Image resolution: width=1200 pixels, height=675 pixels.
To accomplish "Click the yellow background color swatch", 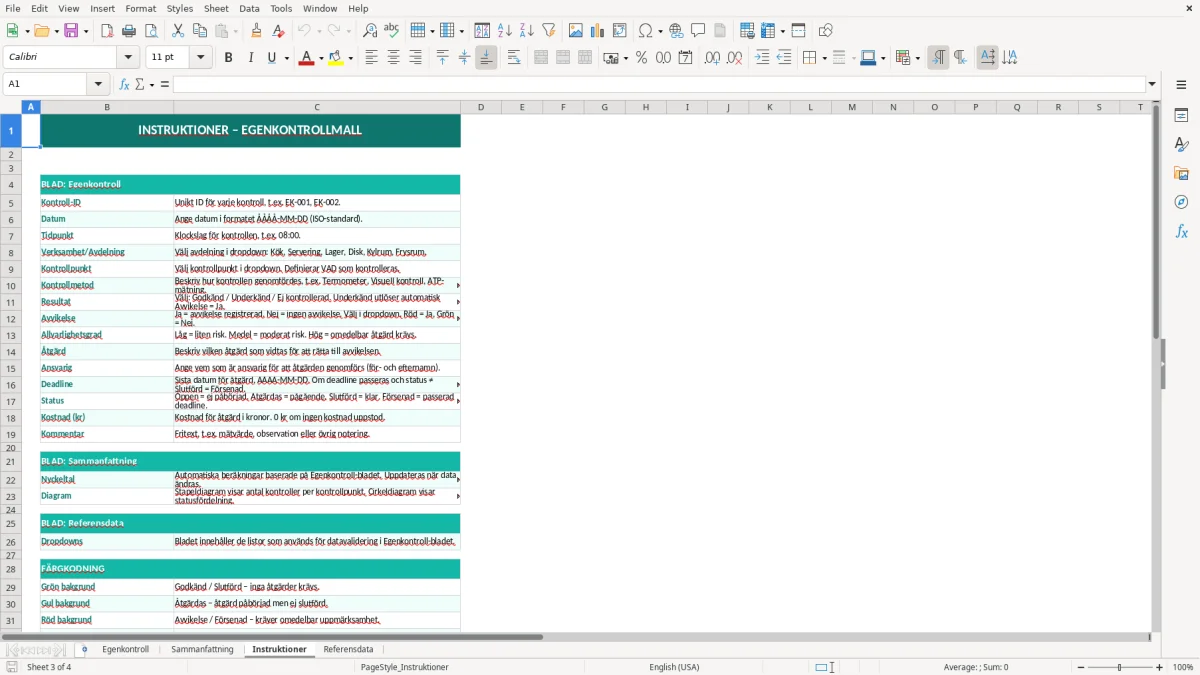I will tap(337, 58).
